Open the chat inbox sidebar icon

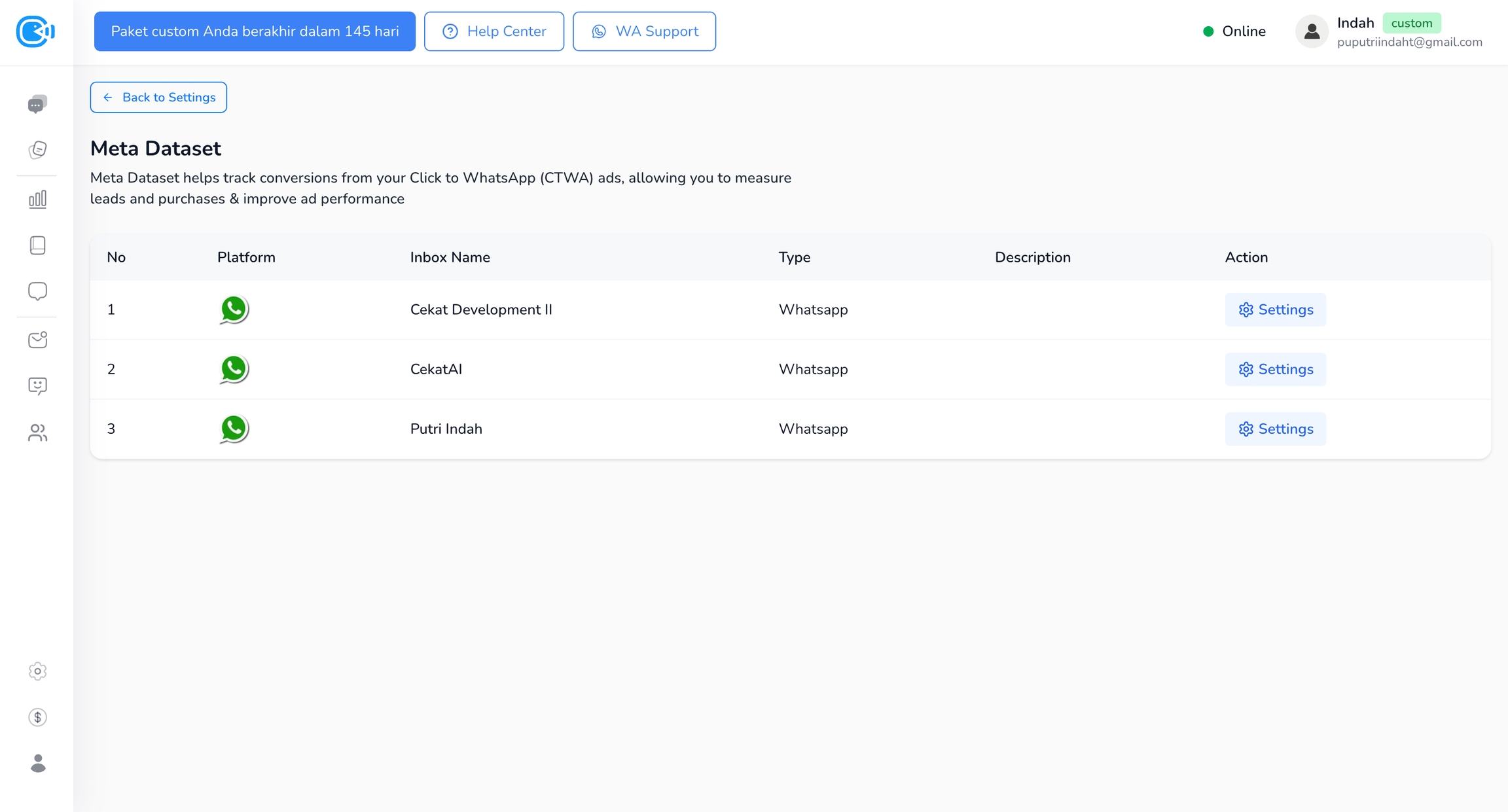click(37, 104)
